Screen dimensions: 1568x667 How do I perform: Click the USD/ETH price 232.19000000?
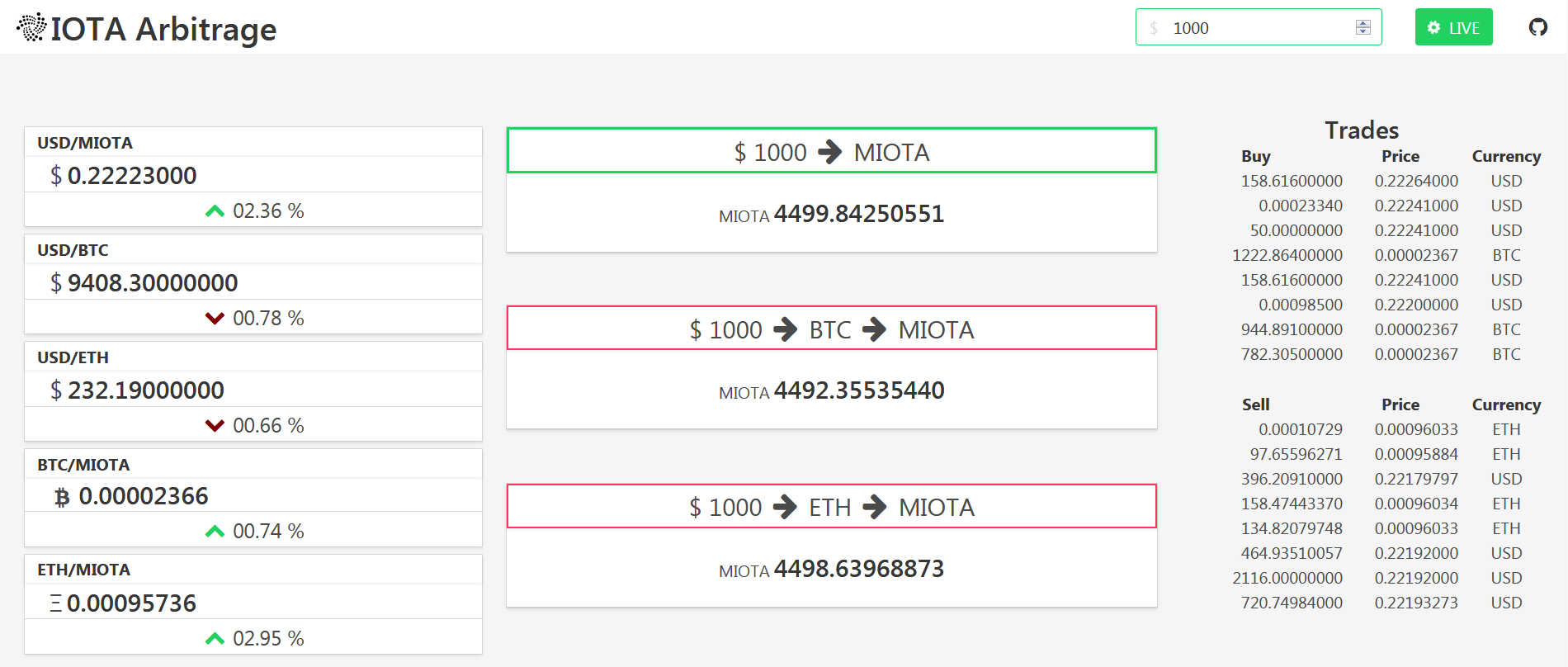(146, 390)
